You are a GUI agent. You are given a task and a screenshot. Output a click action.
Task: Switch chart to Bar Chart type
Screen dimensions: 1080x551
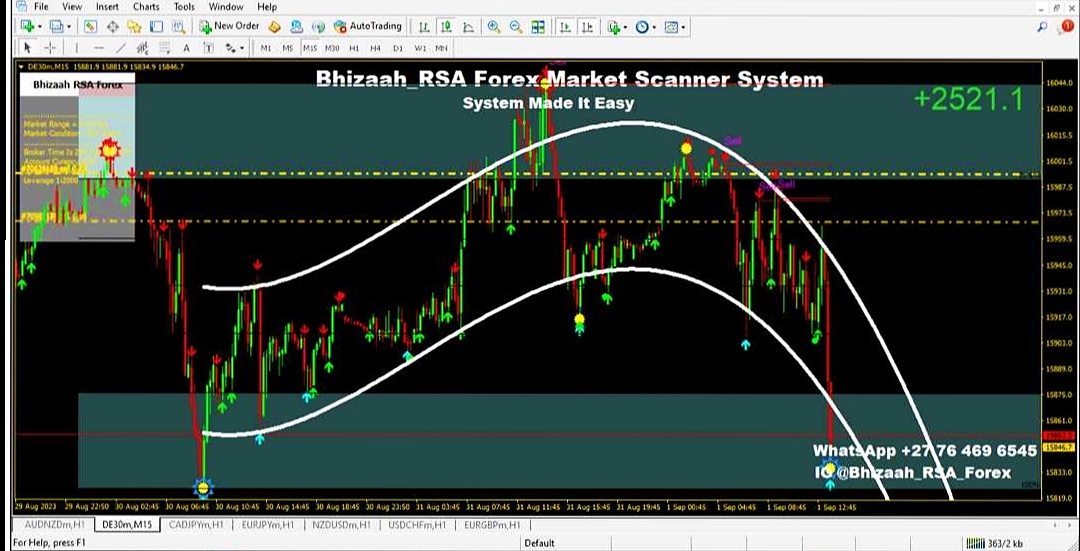tap(424, 27)
